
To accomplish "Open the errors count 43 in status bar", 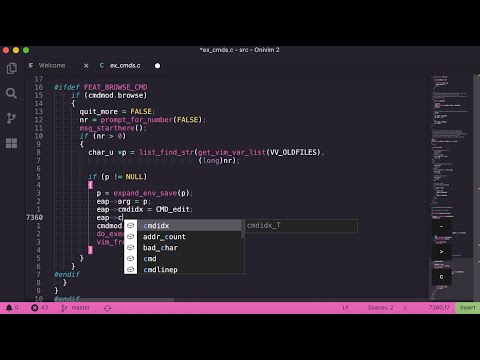I will (x=40, y=308).
